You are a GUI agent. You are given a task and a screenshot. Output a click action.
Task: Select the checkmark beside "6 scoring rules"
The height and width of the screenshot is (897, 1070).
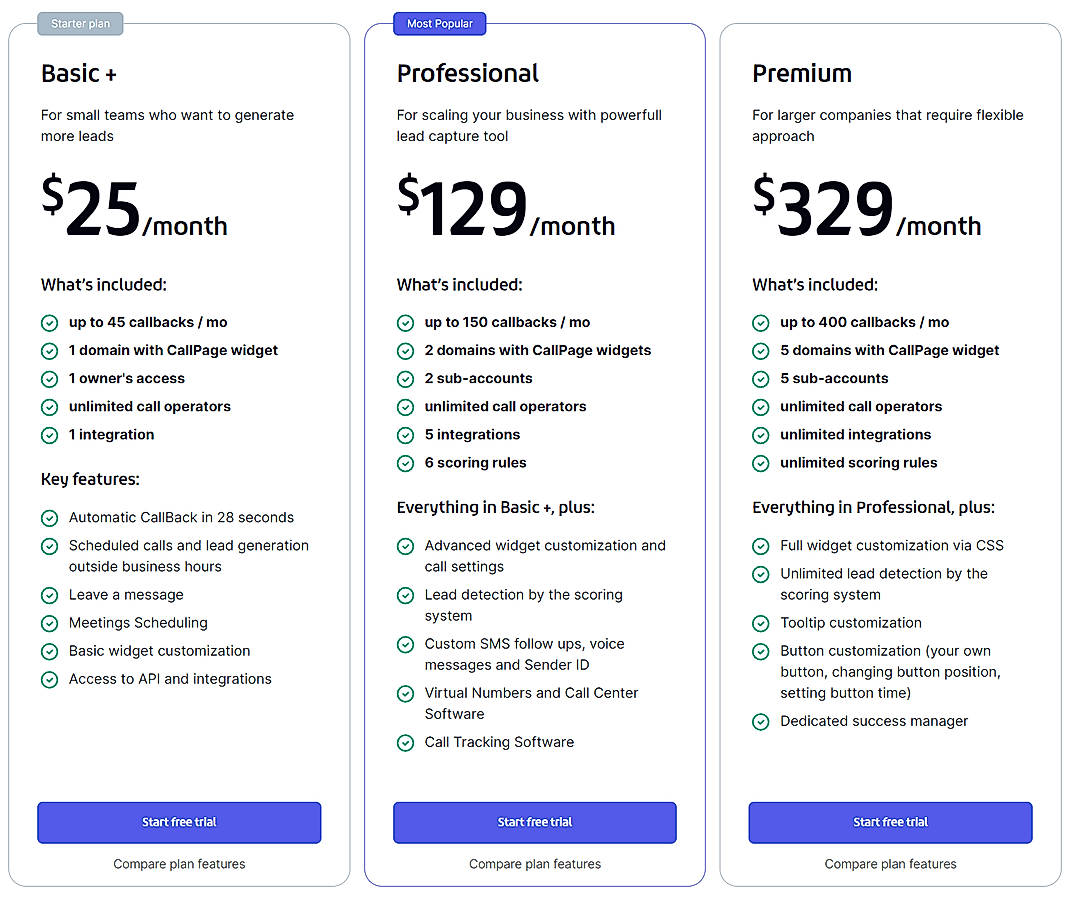pyautogui.click(x=405, y=463)
